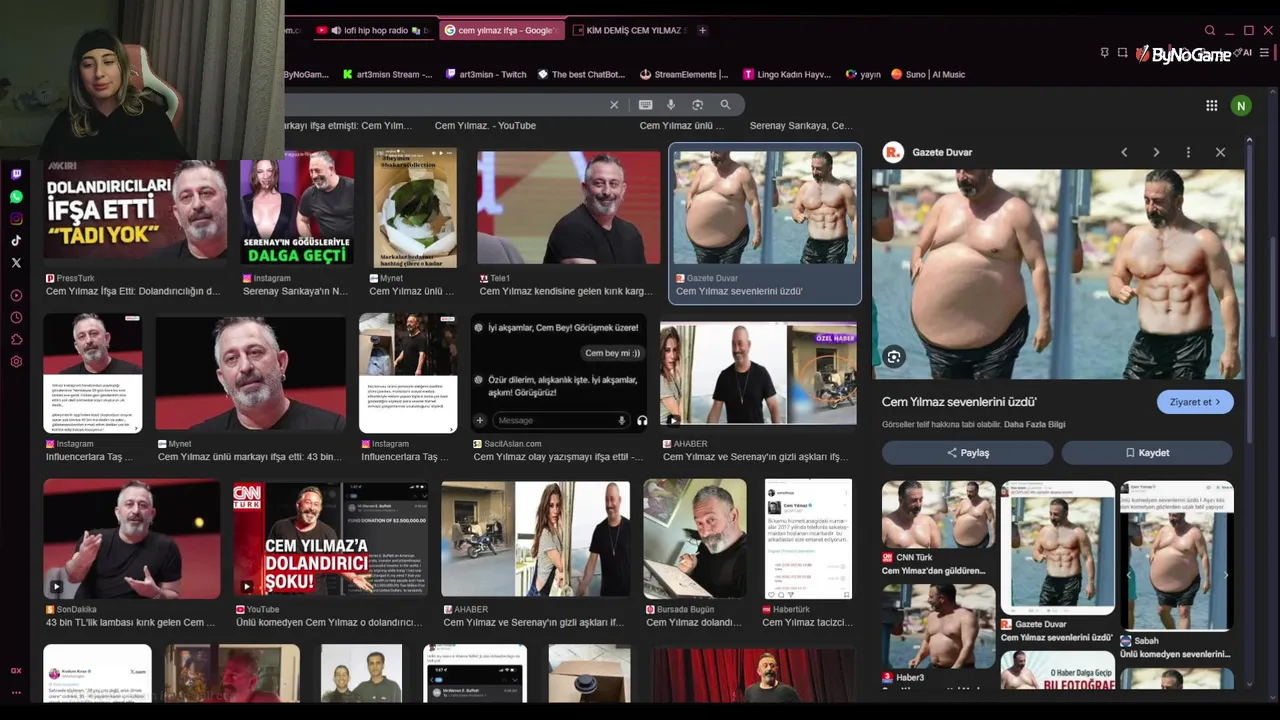Open sidebar Extensions puzzle icon
This screenshot has width=1280, height=720.
click(16, 339)
